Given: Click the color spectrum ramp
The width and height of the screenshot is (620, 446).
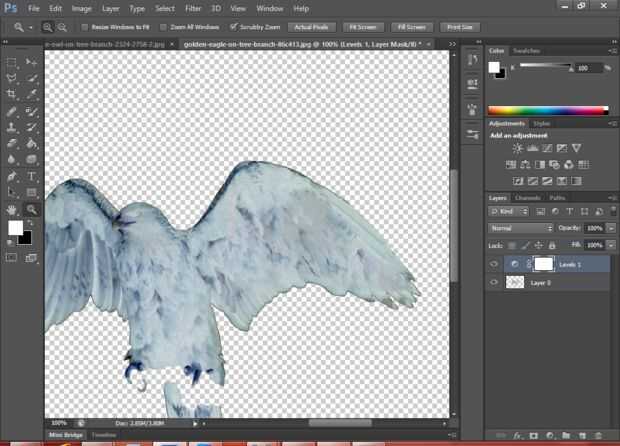Looking at the screenshot, I should (548, 110).
